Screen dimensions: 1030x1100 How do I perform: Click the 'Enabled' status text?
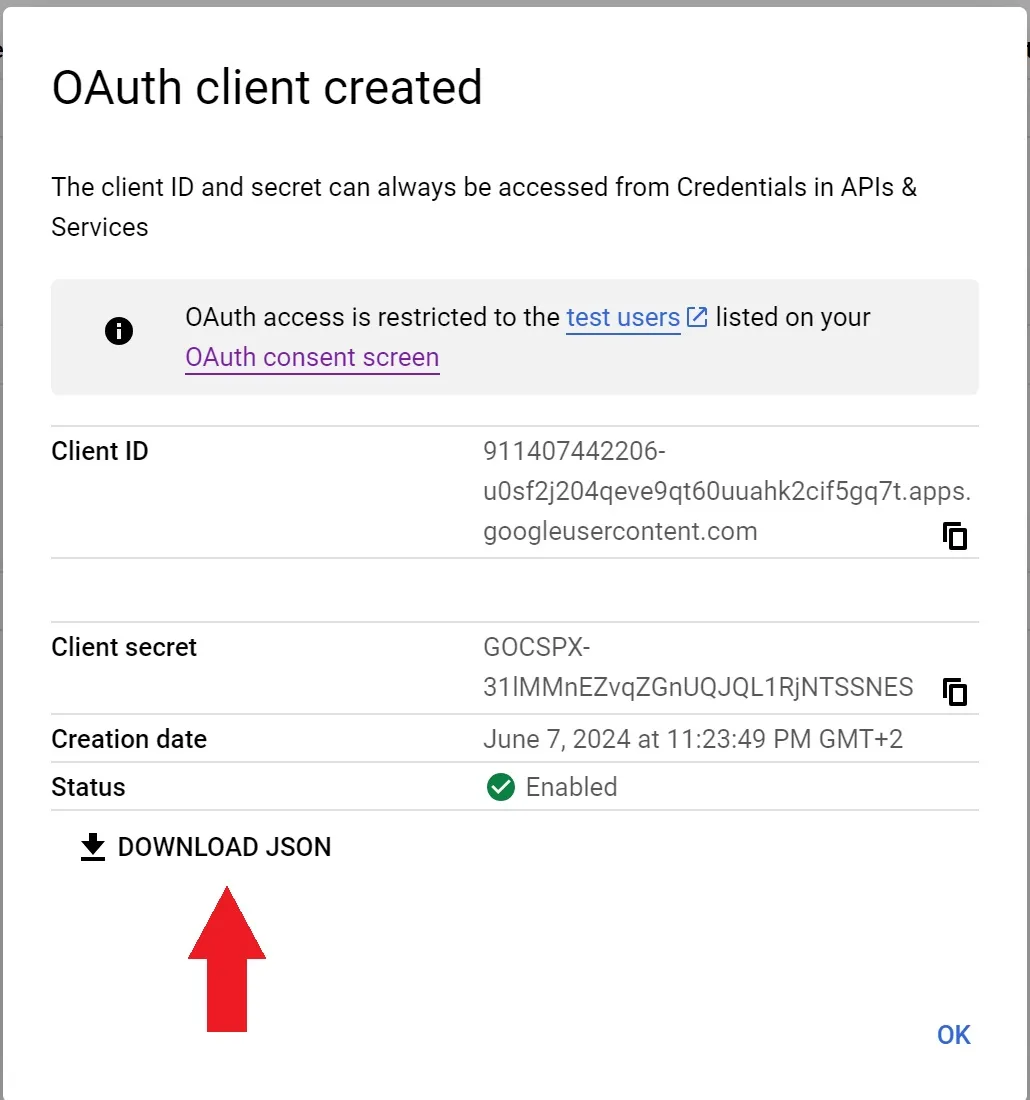pos(571,787)
